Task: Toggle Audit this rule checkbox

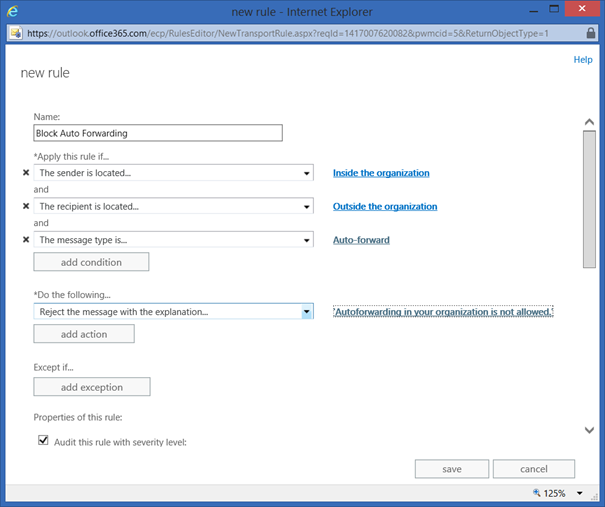Action: tap(43, 440)
